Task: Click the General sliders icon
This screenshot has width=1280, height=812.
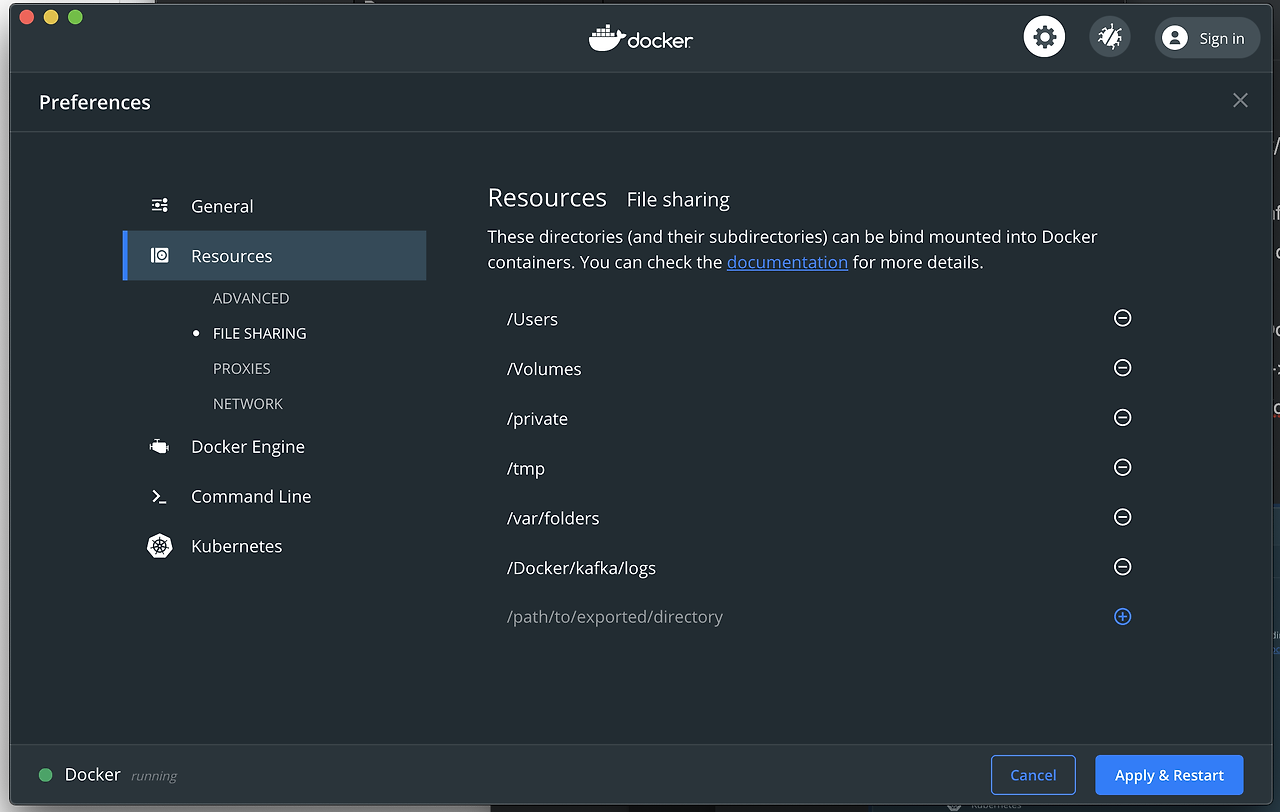Action: [x=160, y=205]
